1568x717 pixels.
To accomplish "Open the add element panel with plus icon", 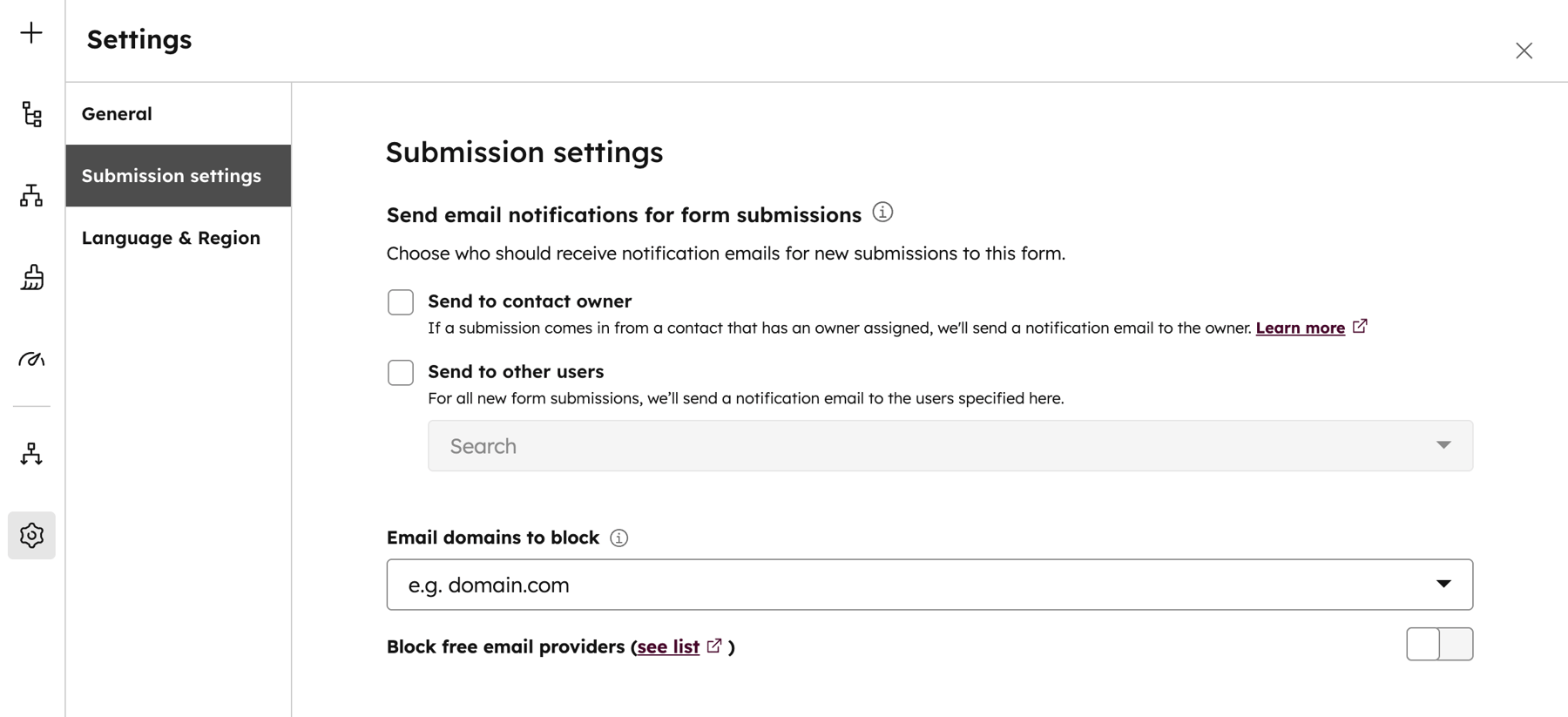I will pos(31,31).
